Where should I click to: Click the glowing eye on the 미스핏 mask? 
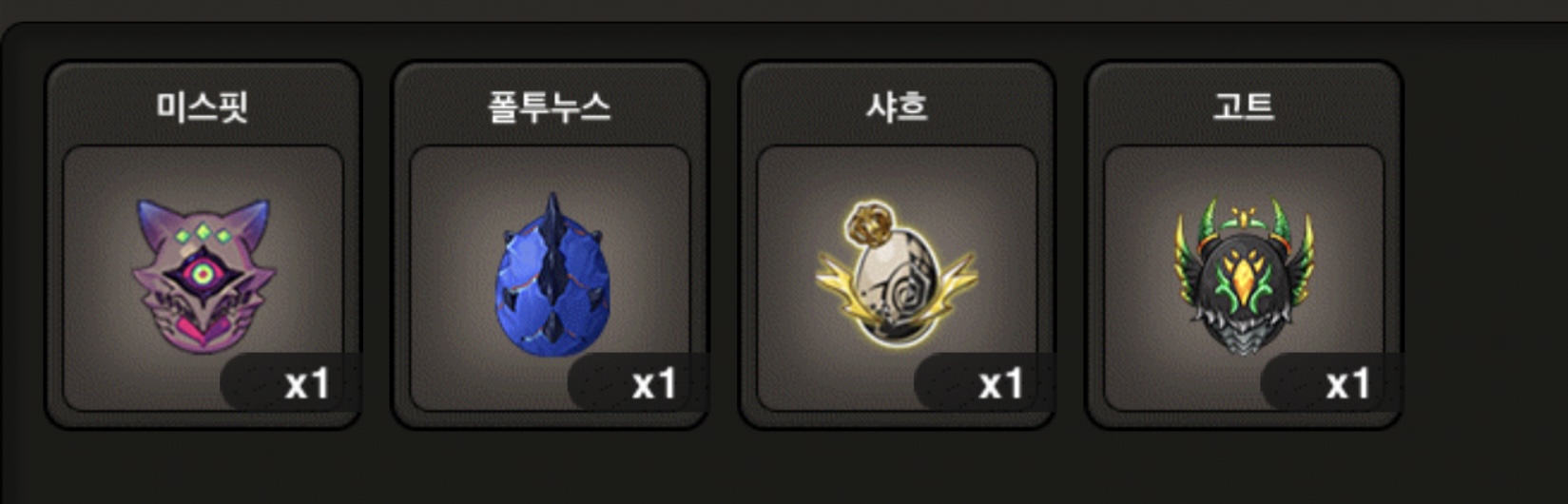tap(203, 276)
